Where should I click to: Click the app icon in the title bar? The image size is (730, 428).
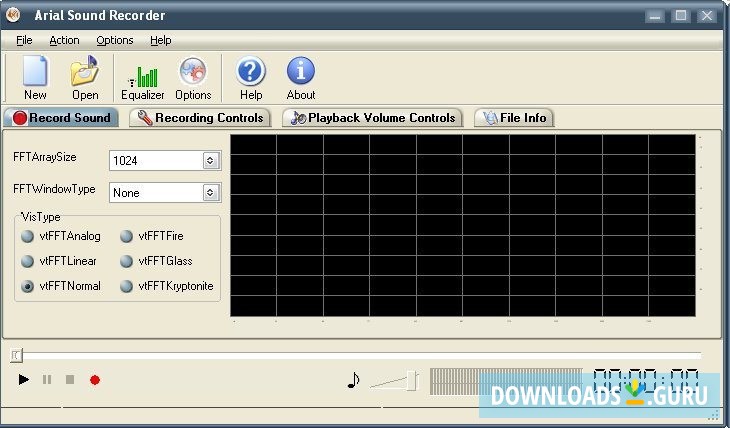[13, 15]
